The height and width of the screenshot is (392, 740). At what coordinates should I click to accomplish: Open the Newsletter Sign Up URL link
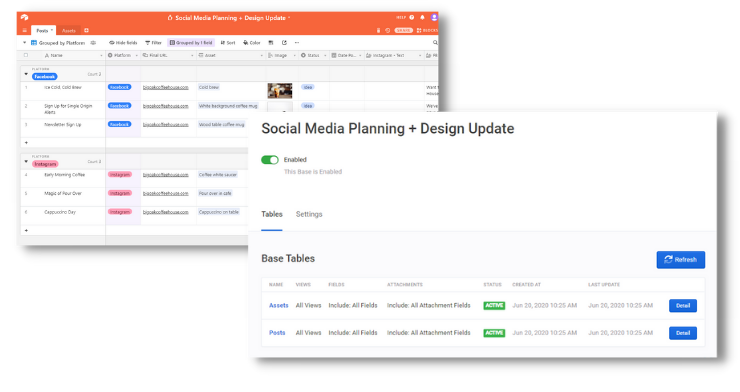point(166,125)
